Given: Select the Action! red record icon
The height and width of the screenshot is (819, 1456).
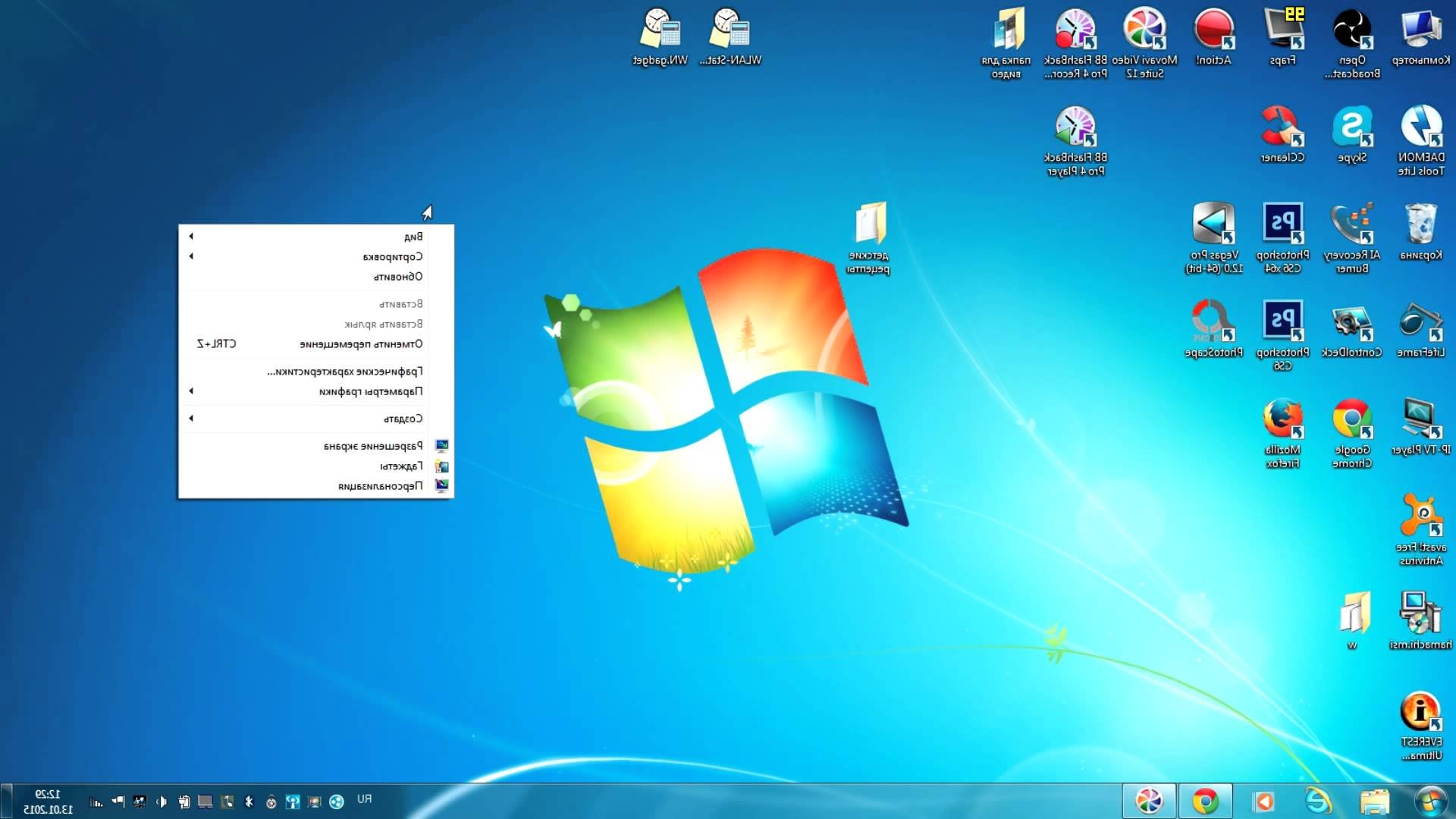Looking at the screenshot, I should pos(1213,37).
